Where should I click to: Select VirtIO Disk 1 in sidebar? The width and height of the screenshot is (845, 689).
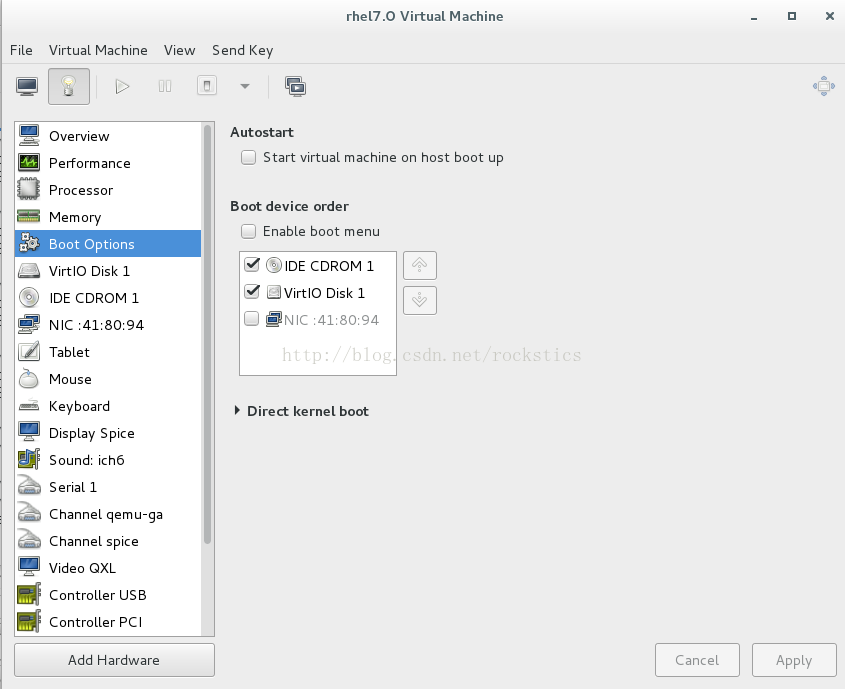coord(108,270)
